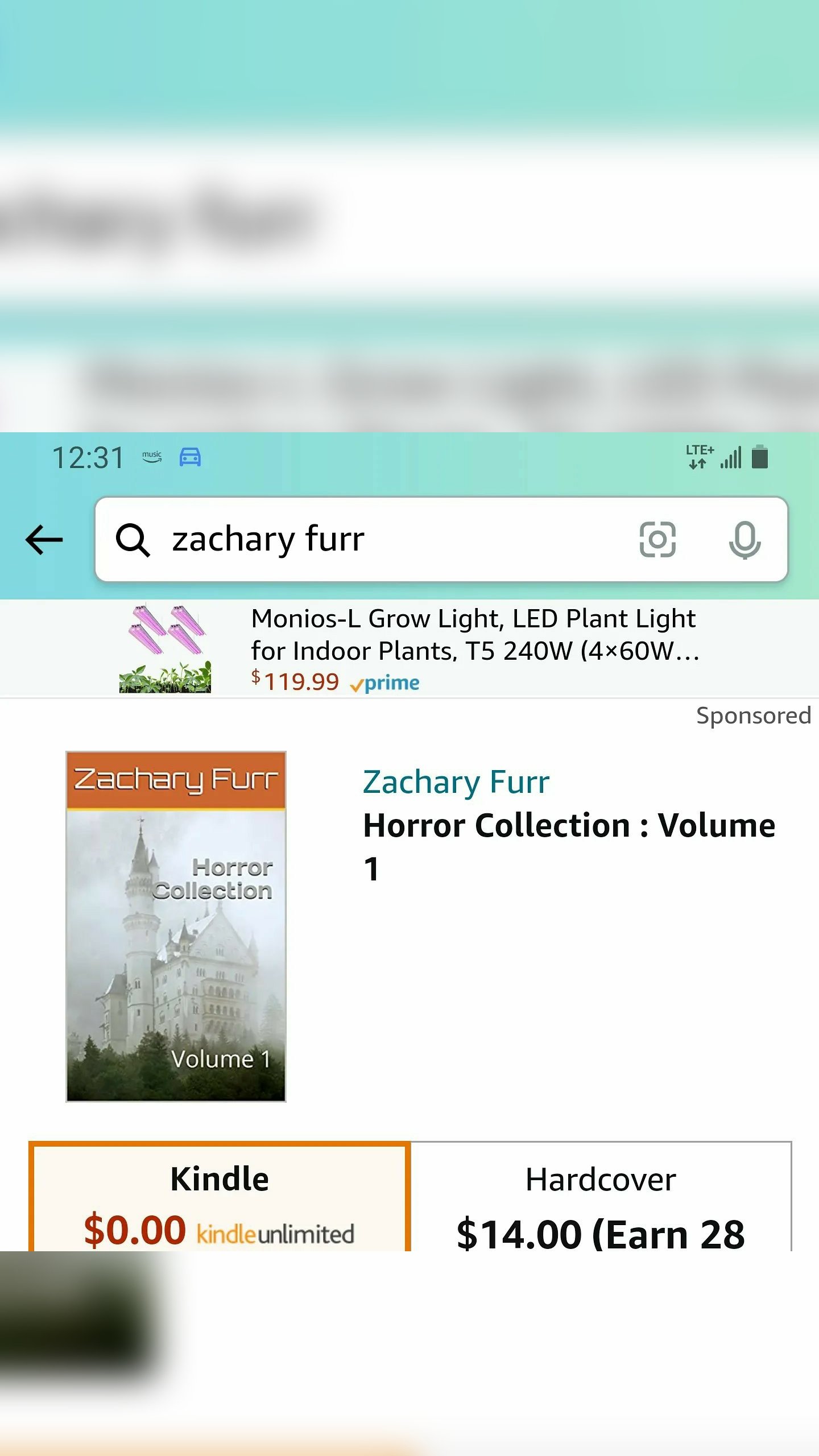Screen dimensions: 819x1456
Task: Open Horror Collection : Volume 1 title
Action: coord(569,846)
